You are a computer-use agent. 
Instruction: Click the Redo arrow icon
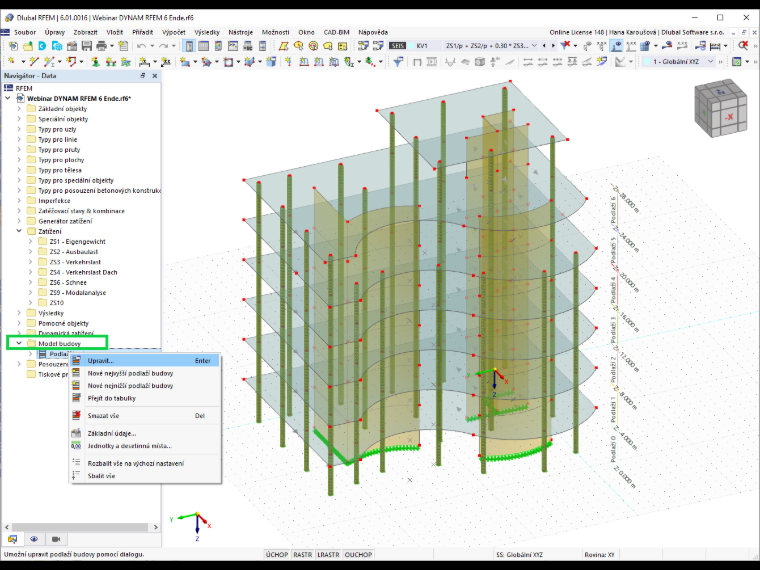tap(163, 46)
